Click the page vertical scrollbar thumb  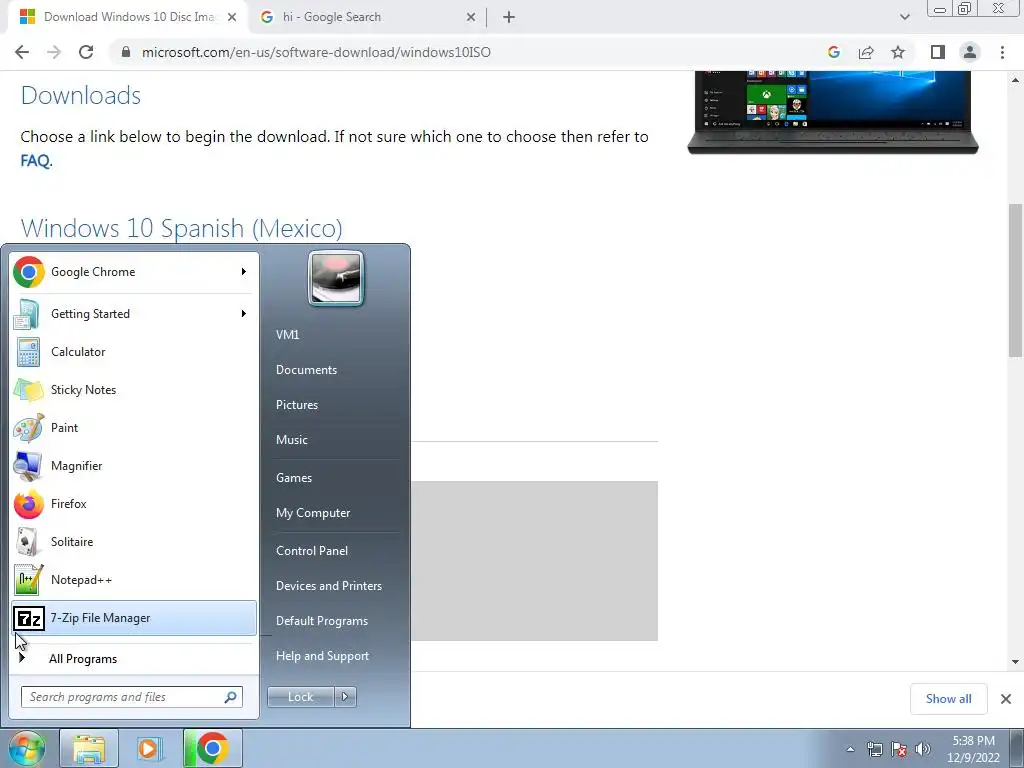[1015, 281]
